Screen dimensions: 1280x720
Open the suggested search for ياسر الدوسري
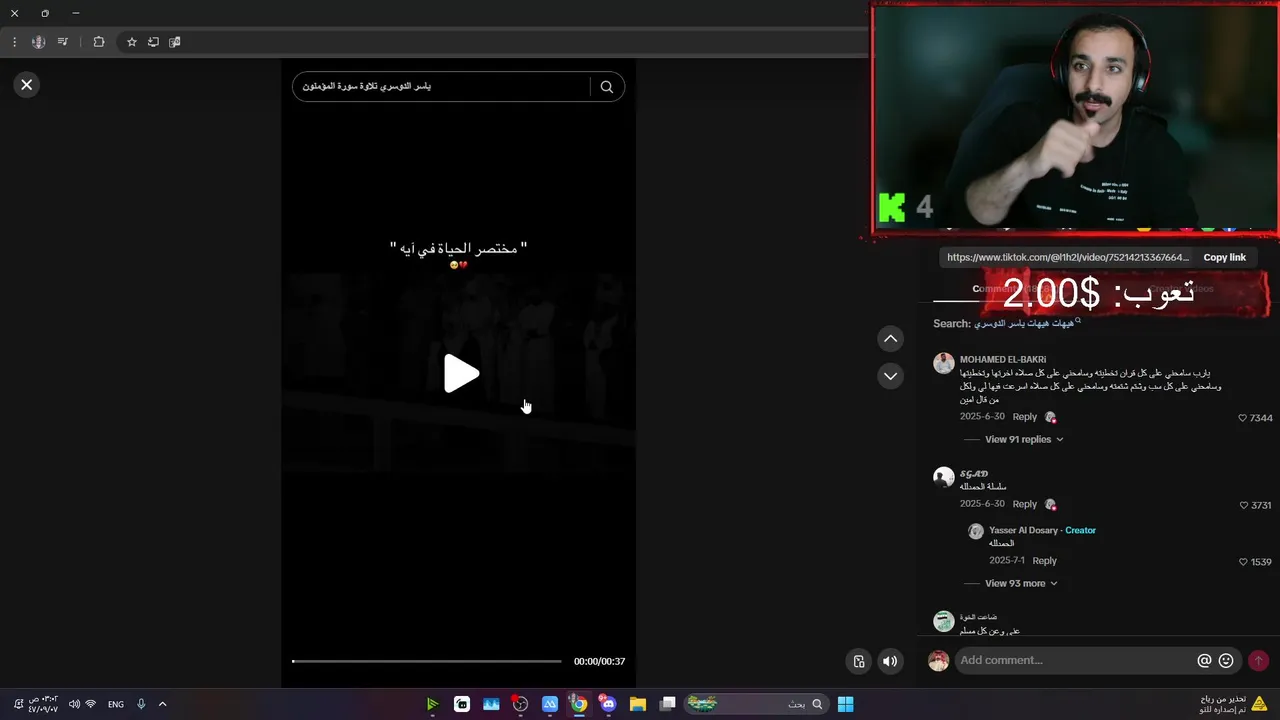(1028, 324)
